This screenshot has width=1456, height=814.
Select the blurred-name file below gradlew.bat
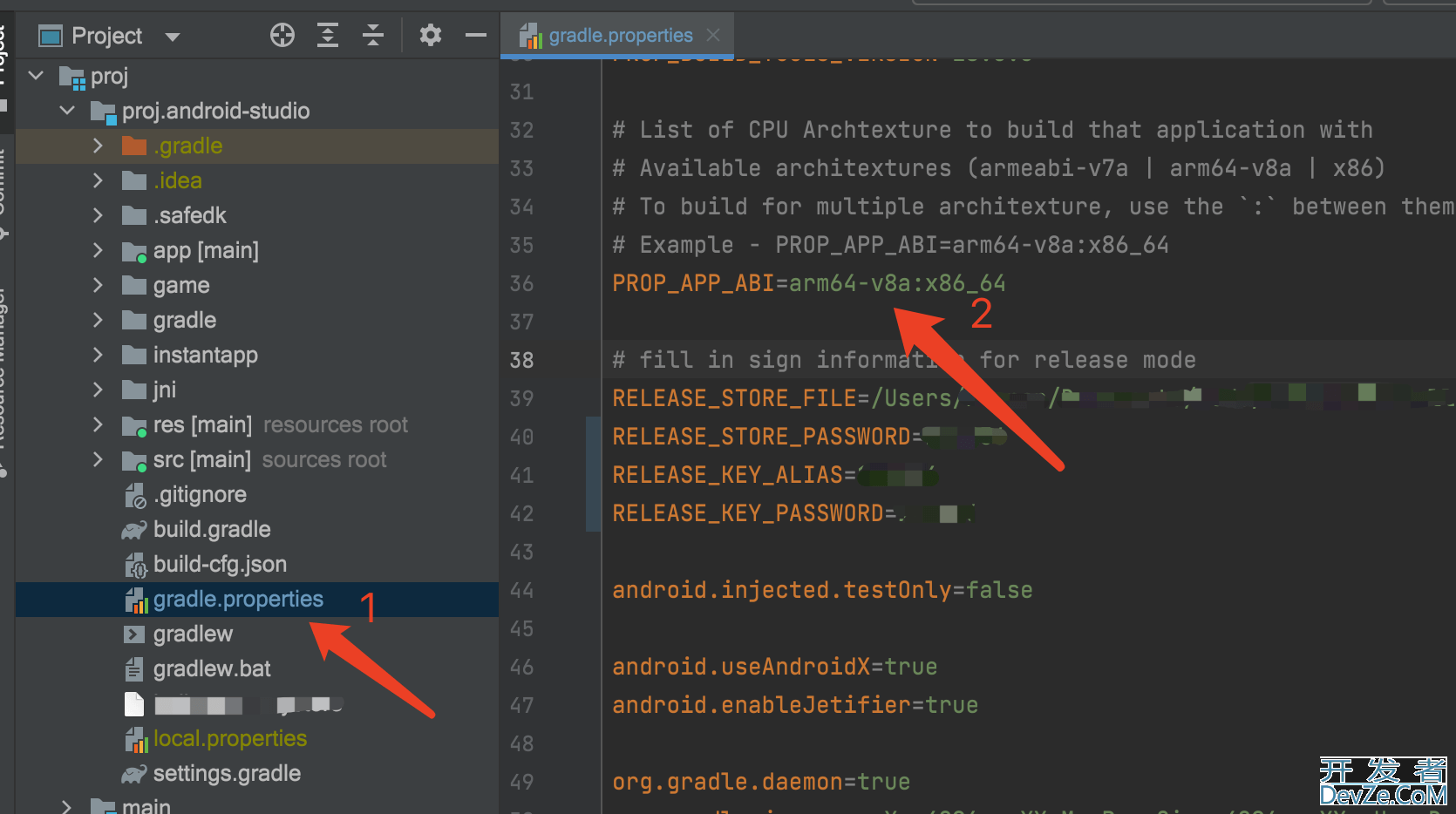pos(234,704)
